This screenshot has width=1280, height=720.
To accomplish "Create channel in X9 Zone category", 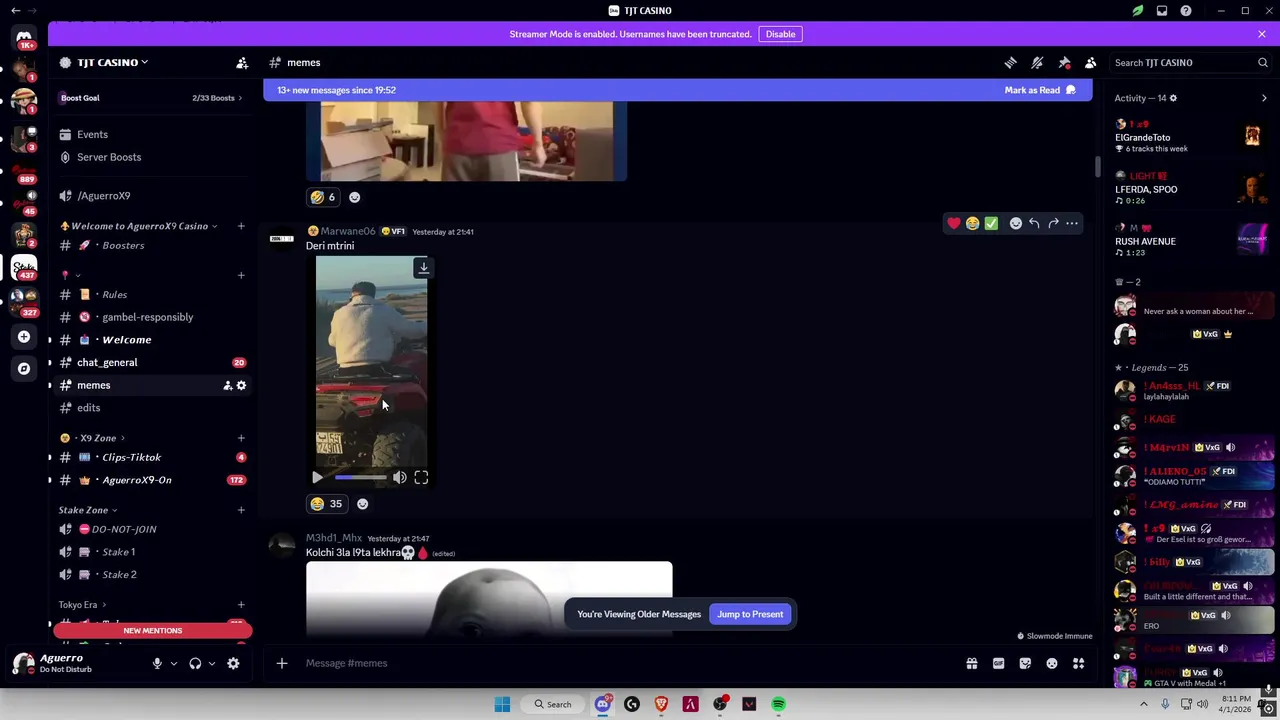I will click(x=241, y=438).
